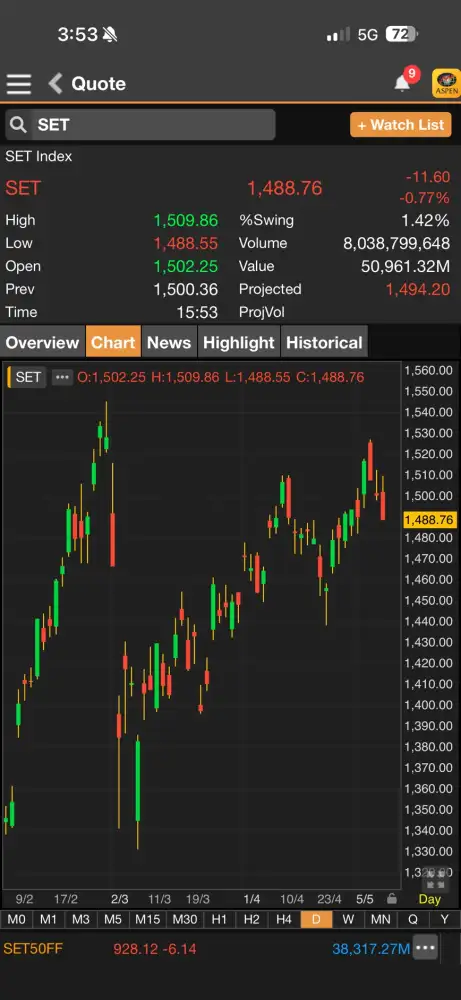Screen dimensions: 461x1000
Task: Open the hamburger menu
Action: (18, 84)
